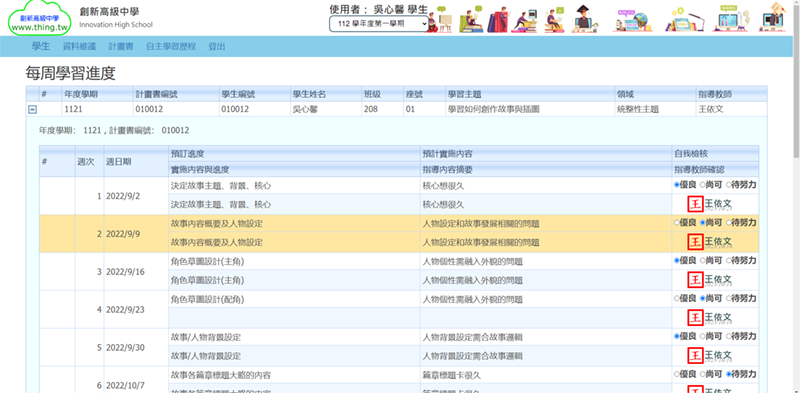Image resolution: width=800 pixels, height=393 pixels.
Task: Select 尚可 for week 2 故事內容概要及人物設定
Action: pos(702,223)
